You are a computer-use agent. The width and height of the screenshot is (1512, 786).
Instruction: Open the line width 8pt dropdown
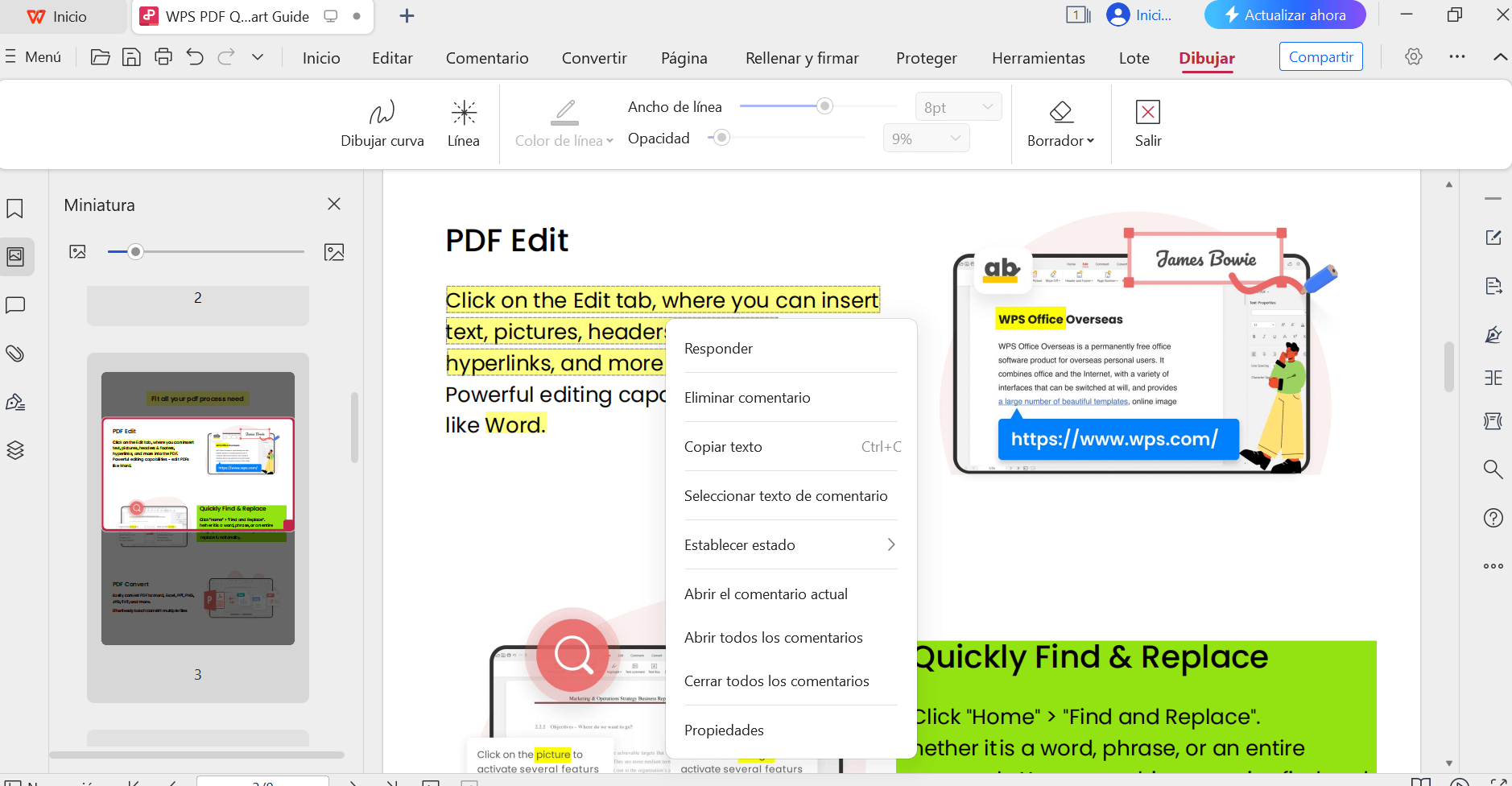coord(958,107)
